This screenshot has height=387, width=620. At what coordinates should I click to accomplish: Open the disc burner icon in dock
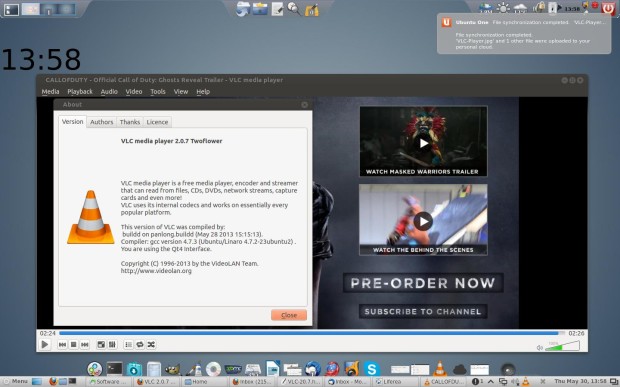point(213,369)
